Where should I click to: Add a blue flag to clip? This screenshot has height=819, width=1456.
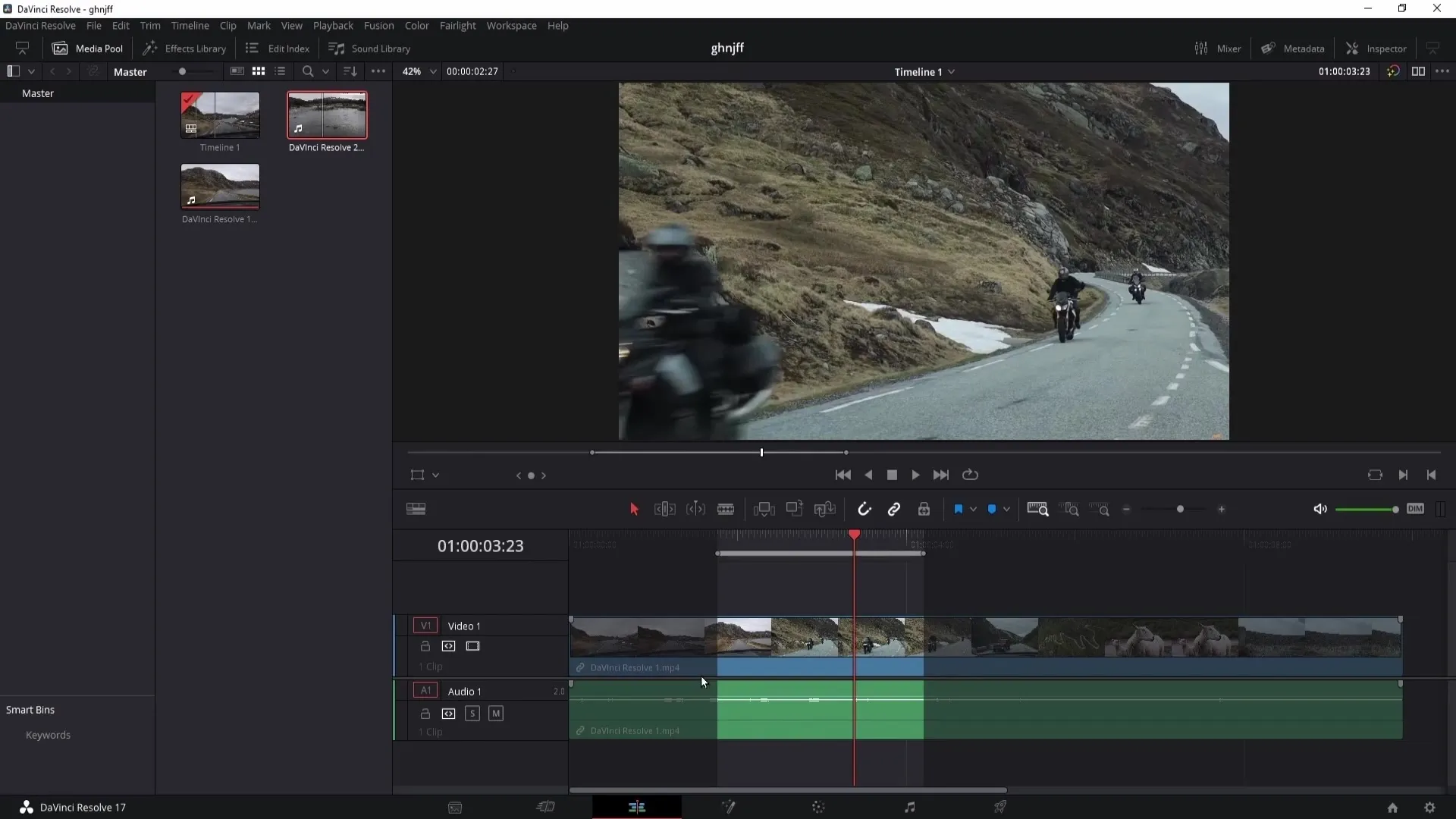(959, 509)
